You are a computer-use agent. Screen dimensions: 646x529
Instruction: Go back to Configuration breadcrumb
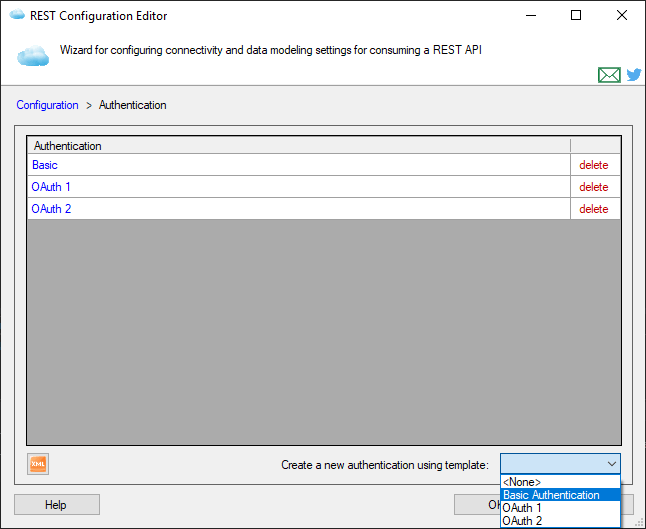47,105
